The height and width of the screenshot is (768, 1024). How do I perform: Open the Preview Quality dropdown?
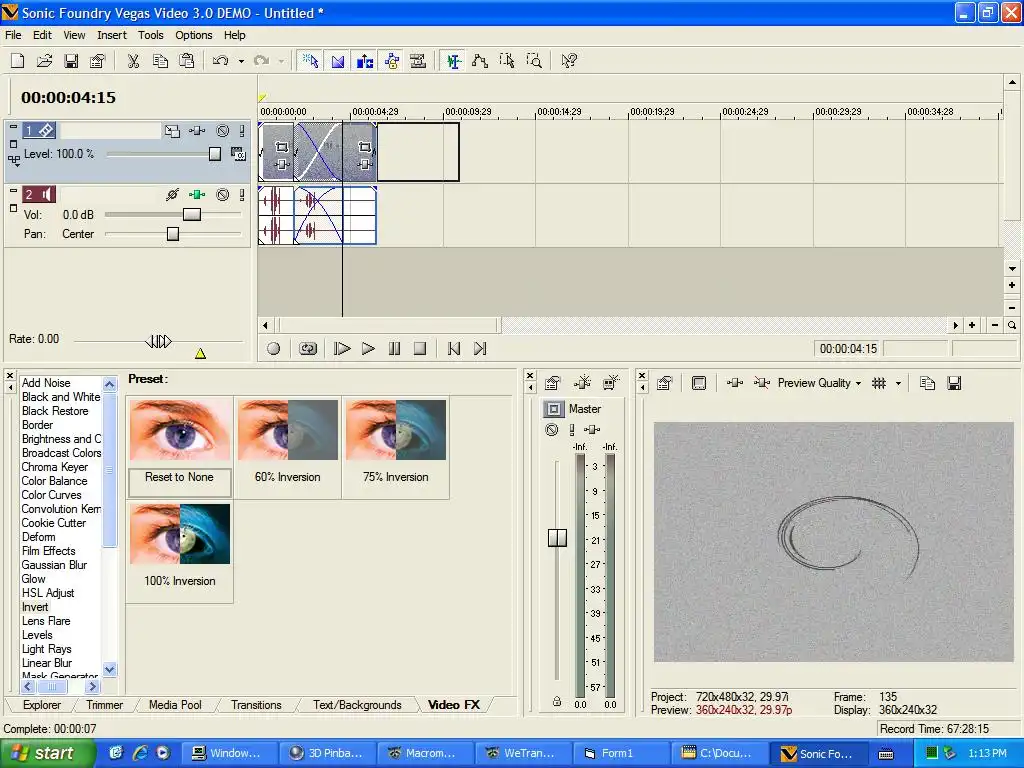tap(819, 383)
